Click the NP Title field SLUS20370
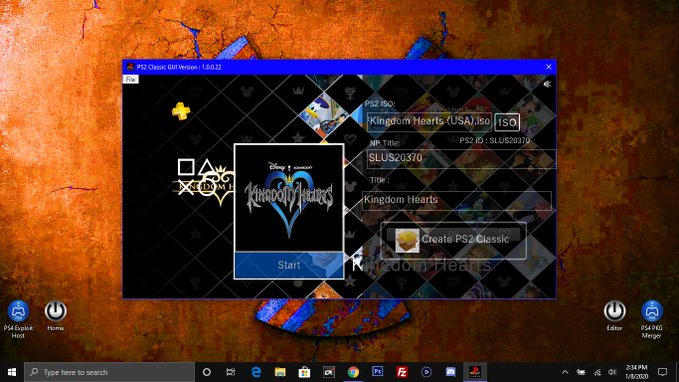Viewport: 679px width, 382px height. [x=461, y=158]
